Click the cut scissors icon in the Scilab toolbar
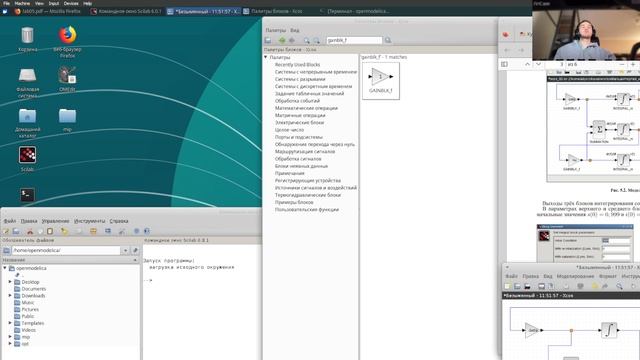Screen dimensions: 640x360 30,231
